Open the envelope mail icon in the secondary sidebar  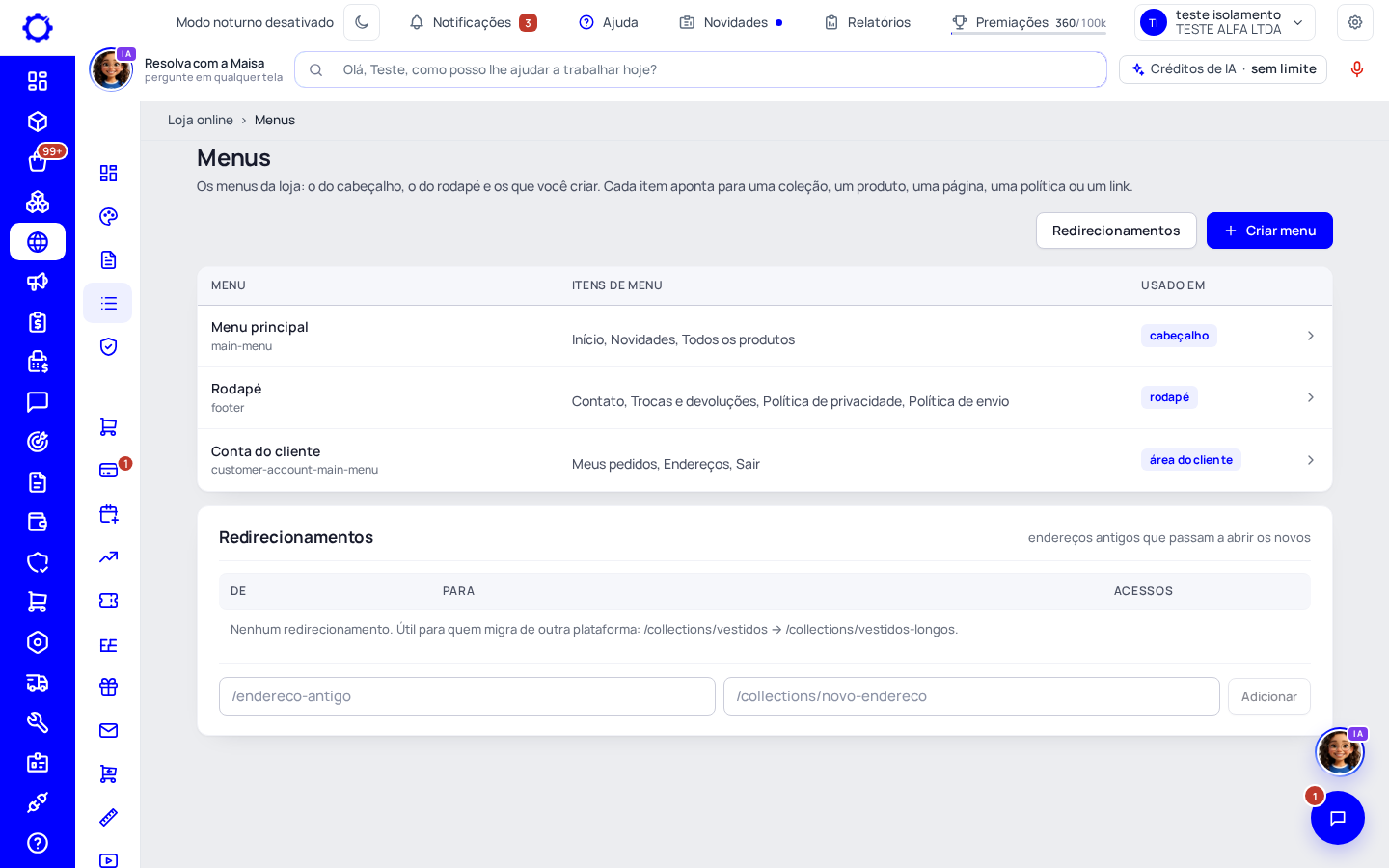[108, 730]
